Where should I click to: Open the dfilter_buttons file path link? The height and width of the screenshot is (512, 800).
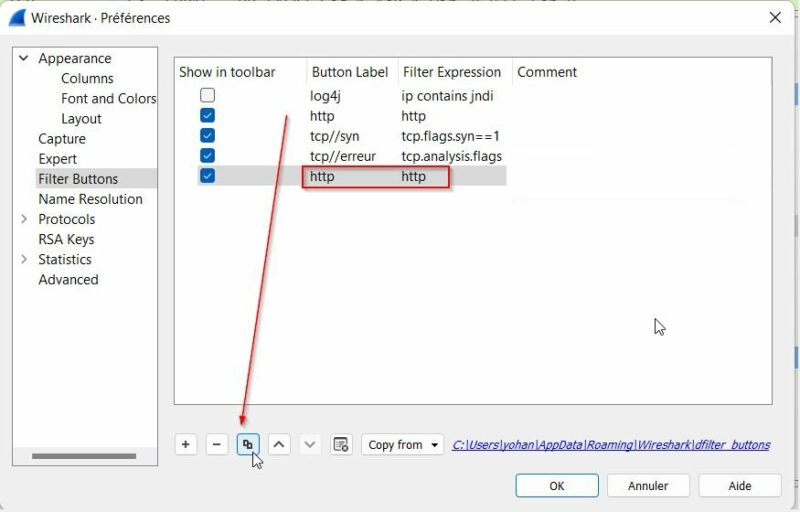click(611, 445)
